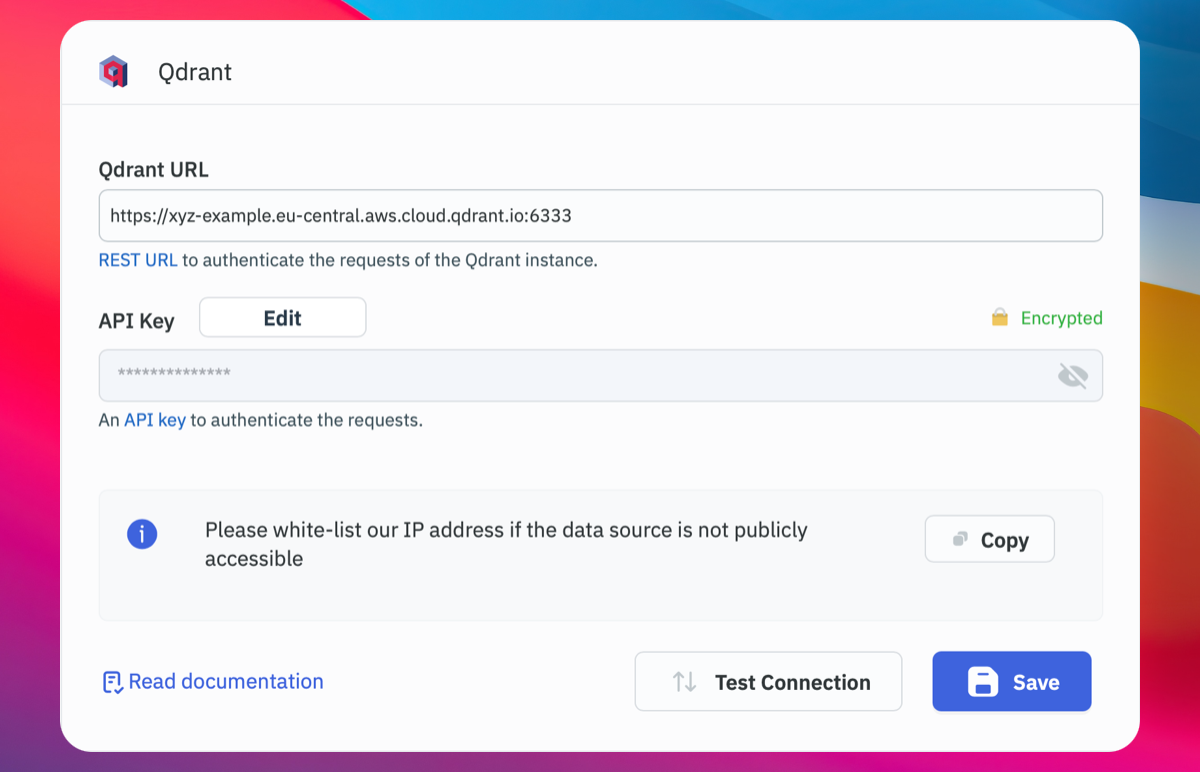The width and height of the screenshot is (1200, 772).
Task: Click the white-list IP address notice text
Action: point(505,544)
